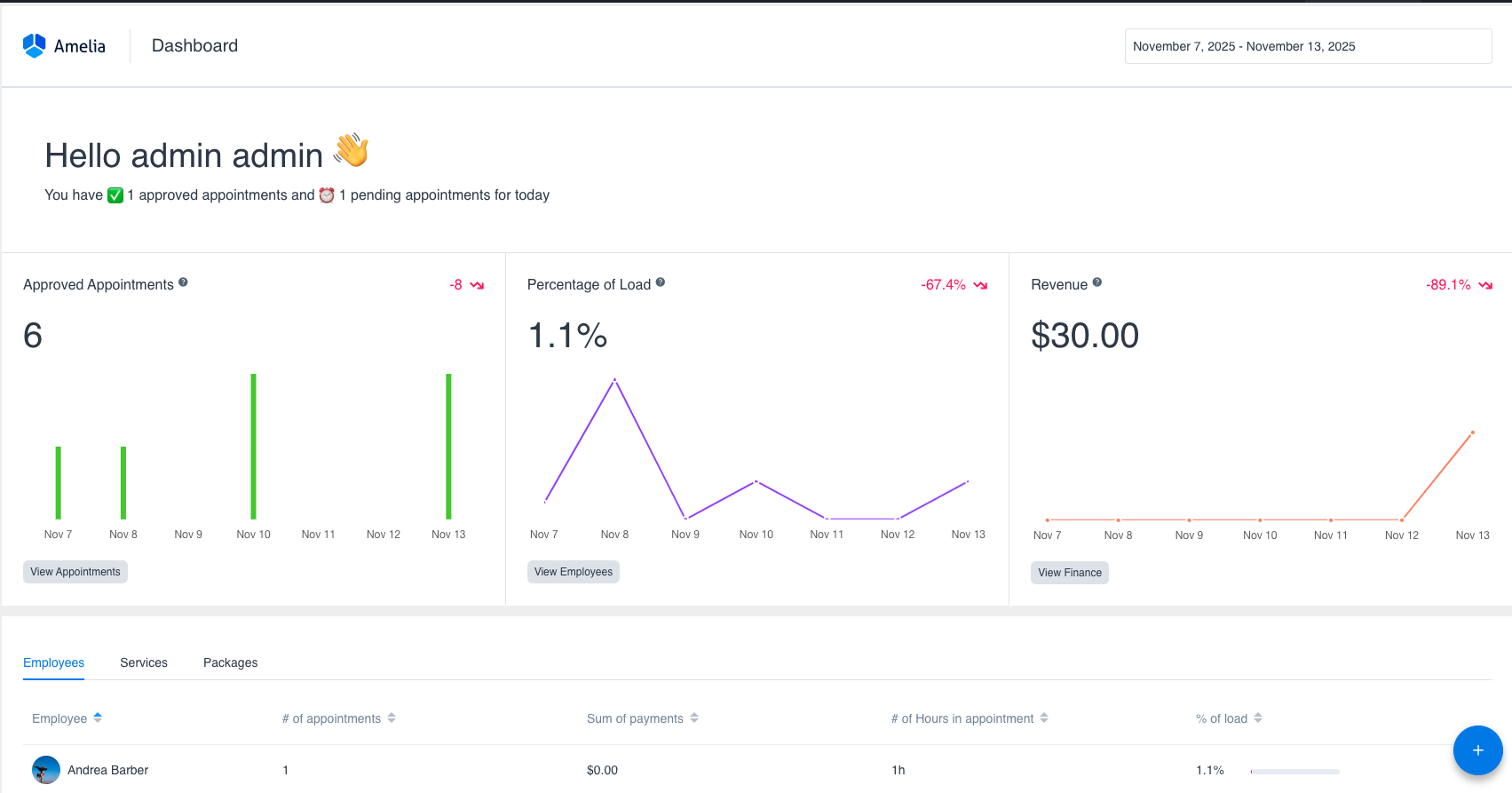Click the Nov 13 green appointments bar
Viewport: 1512px width, 793px height.
pyautogui.click(x=448, y=447)
